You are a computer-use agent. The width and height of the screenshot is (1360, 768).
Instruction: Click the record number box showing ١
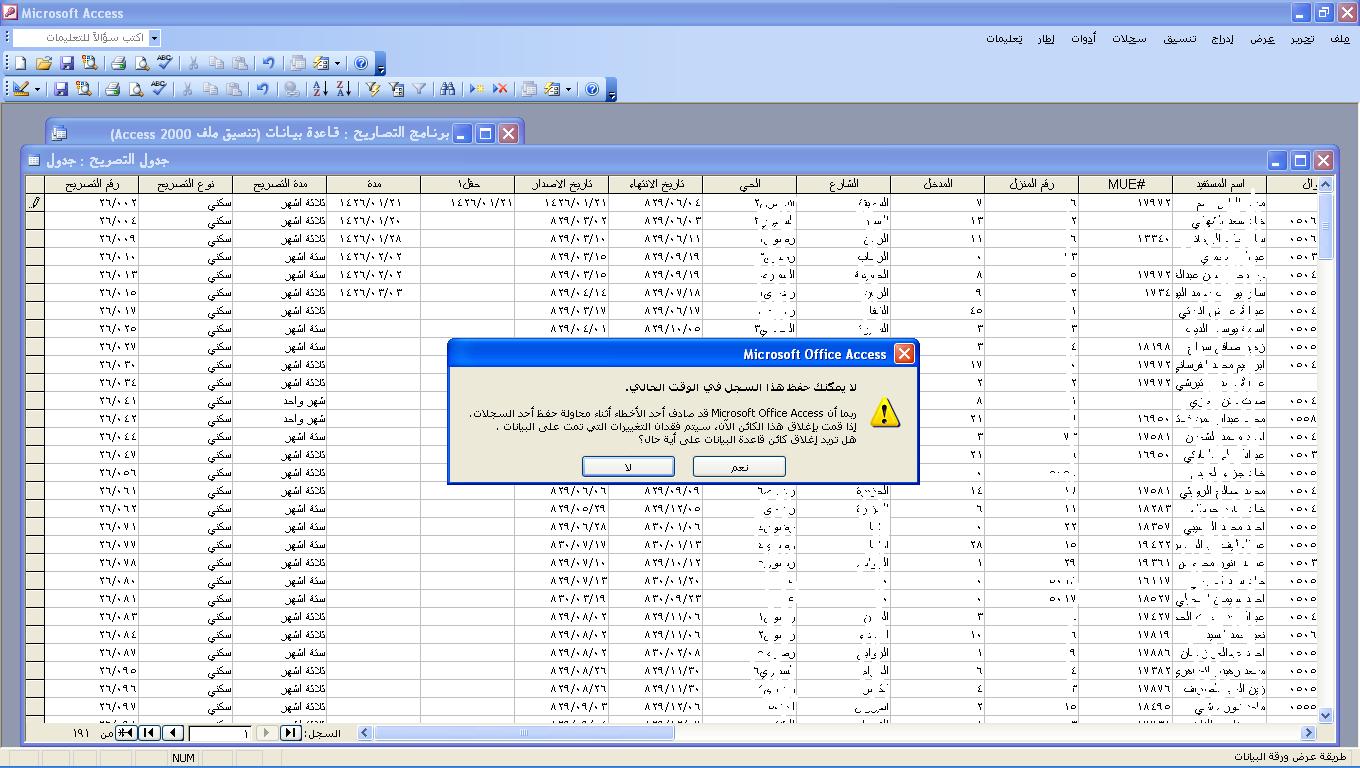[x=219, y=733]
